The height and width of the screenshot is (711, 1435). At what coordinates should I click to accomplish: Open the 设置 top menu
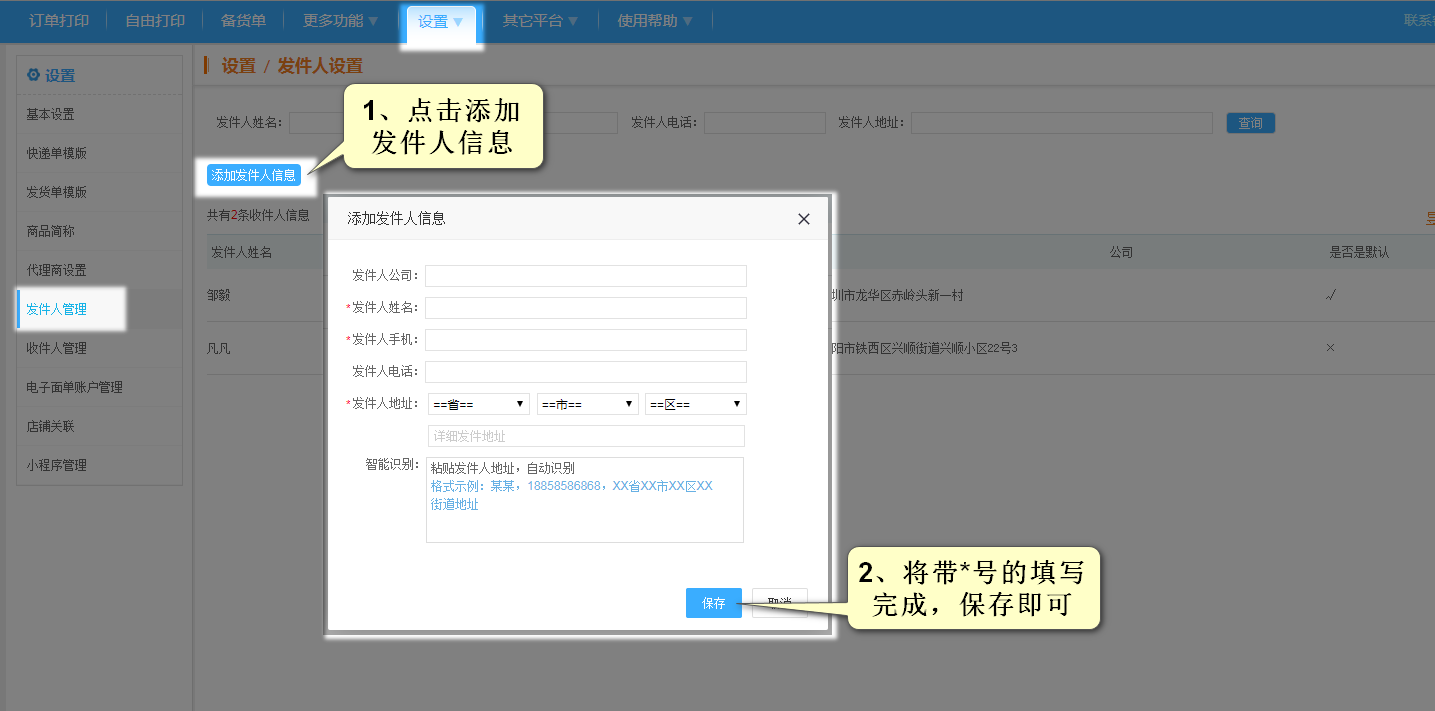[441, 21]
